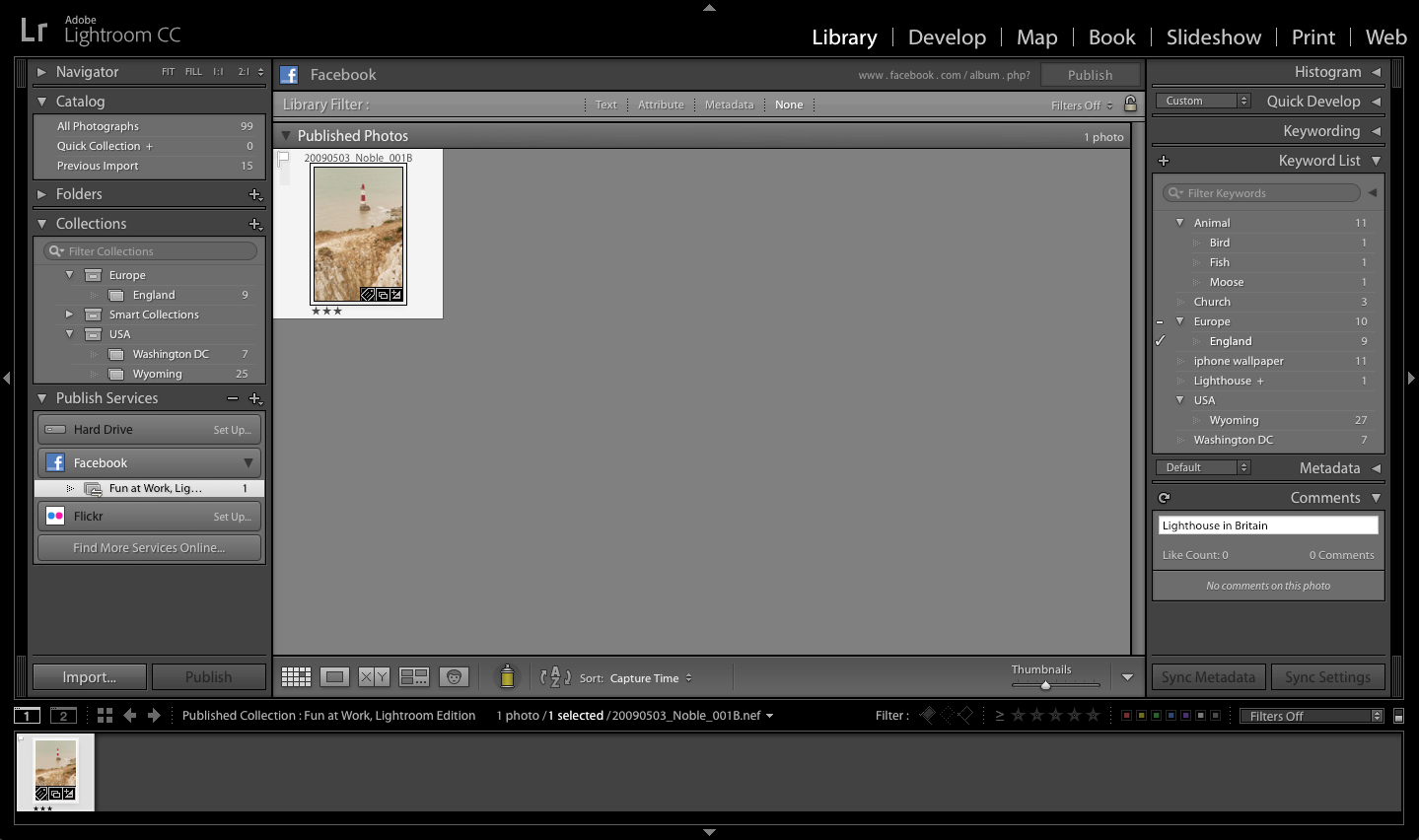Collapse the Europe collection set
This screenshot has width=1419, height=840.
[x=69, y=274]
